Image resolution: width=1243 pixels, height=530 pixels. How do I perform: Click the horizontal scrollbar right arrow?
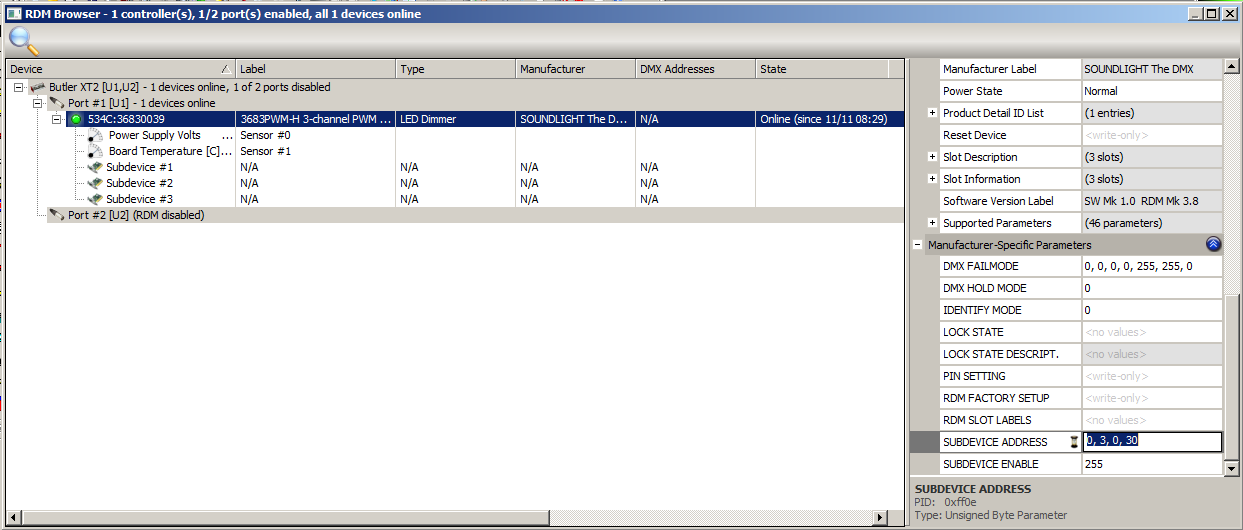click(x=881, y=517)
